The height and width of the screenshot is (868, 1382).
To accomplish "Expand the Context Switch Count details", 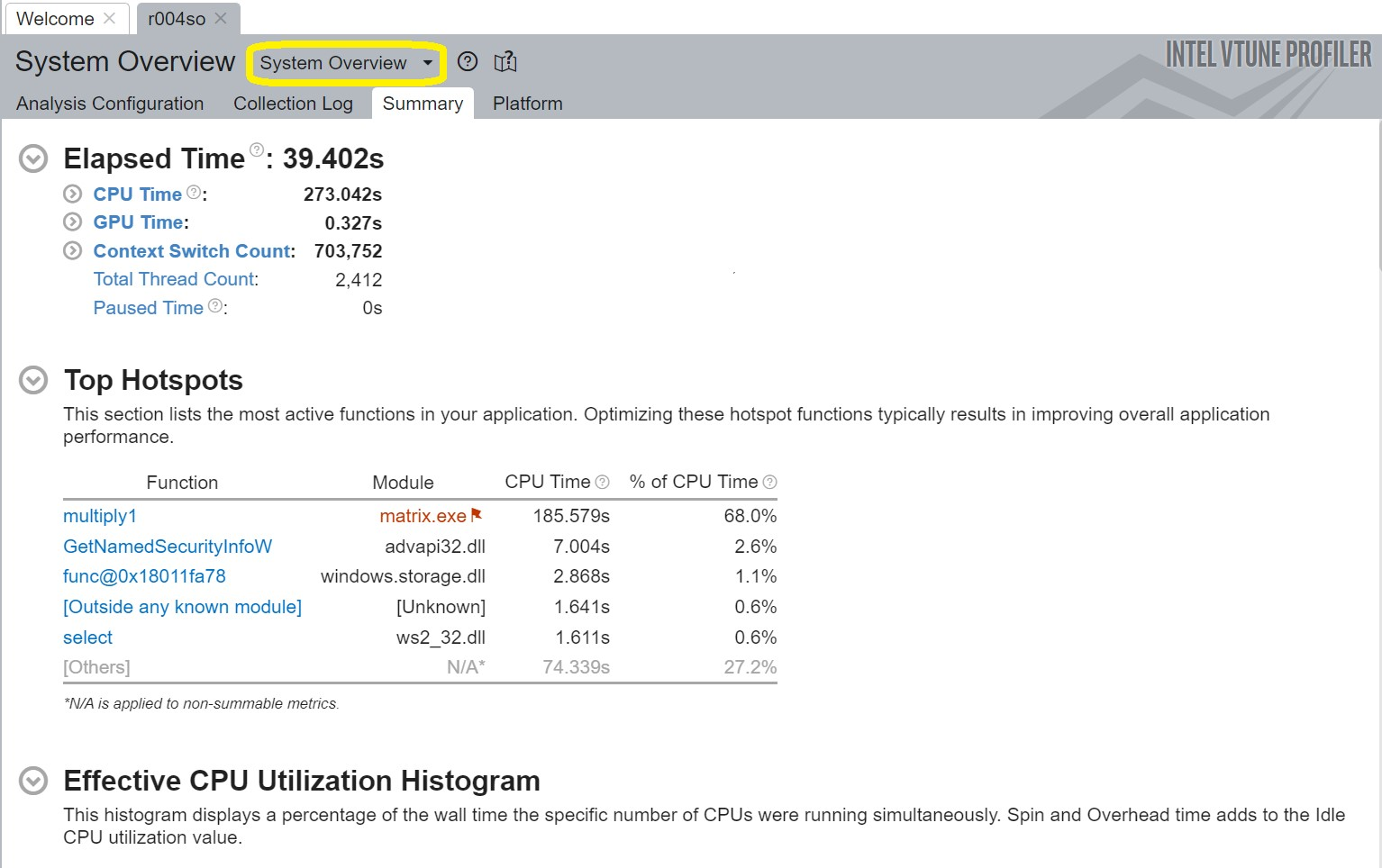I will tap(72, 251).
